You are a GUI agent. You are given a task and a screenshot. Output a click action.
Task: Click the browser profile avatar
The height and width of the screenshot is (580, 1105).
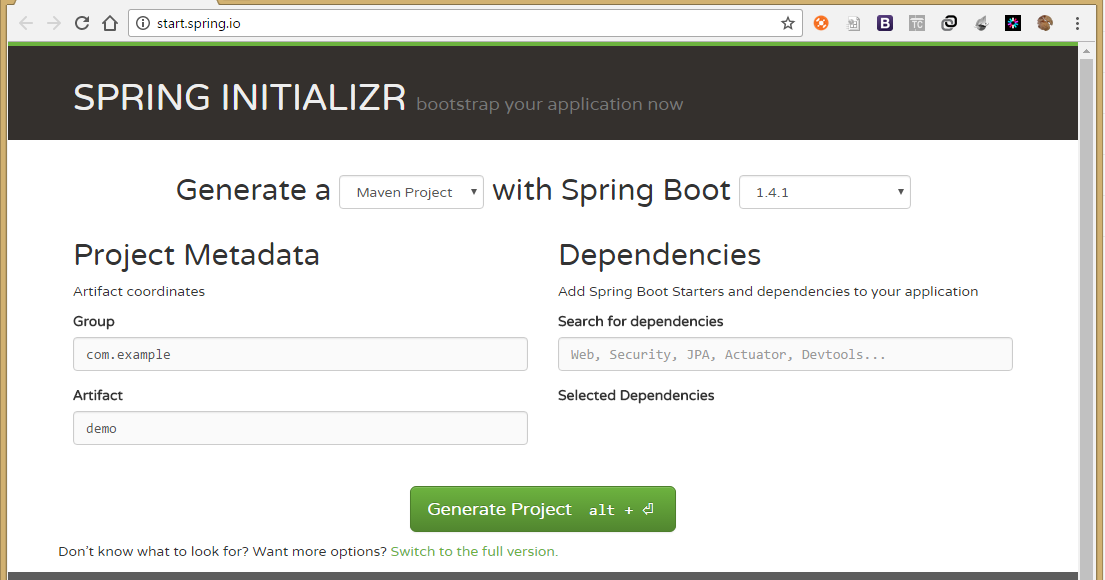1044,22
